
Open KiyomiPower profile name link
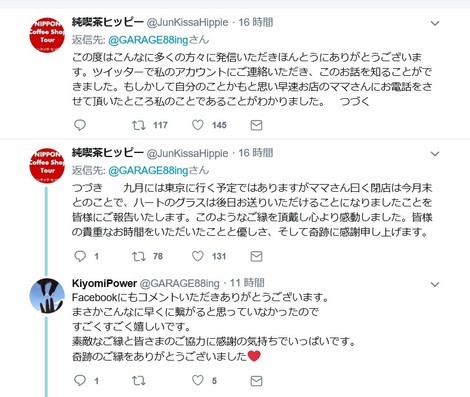(x=104, y=283)
